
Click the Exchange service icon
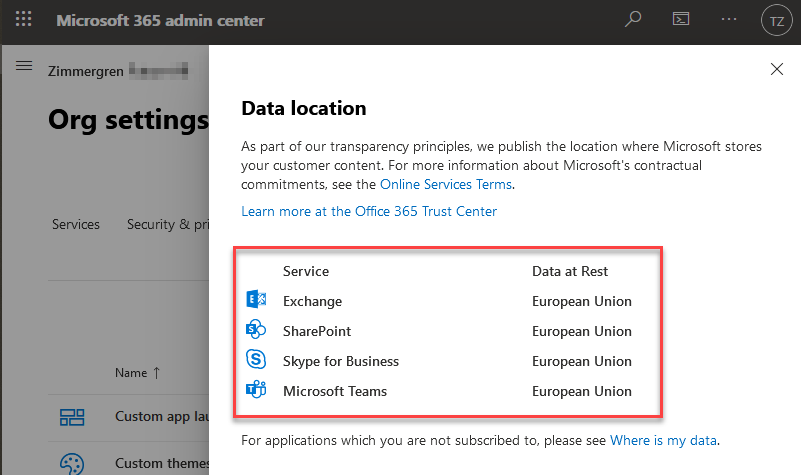[x=255, y=301]
